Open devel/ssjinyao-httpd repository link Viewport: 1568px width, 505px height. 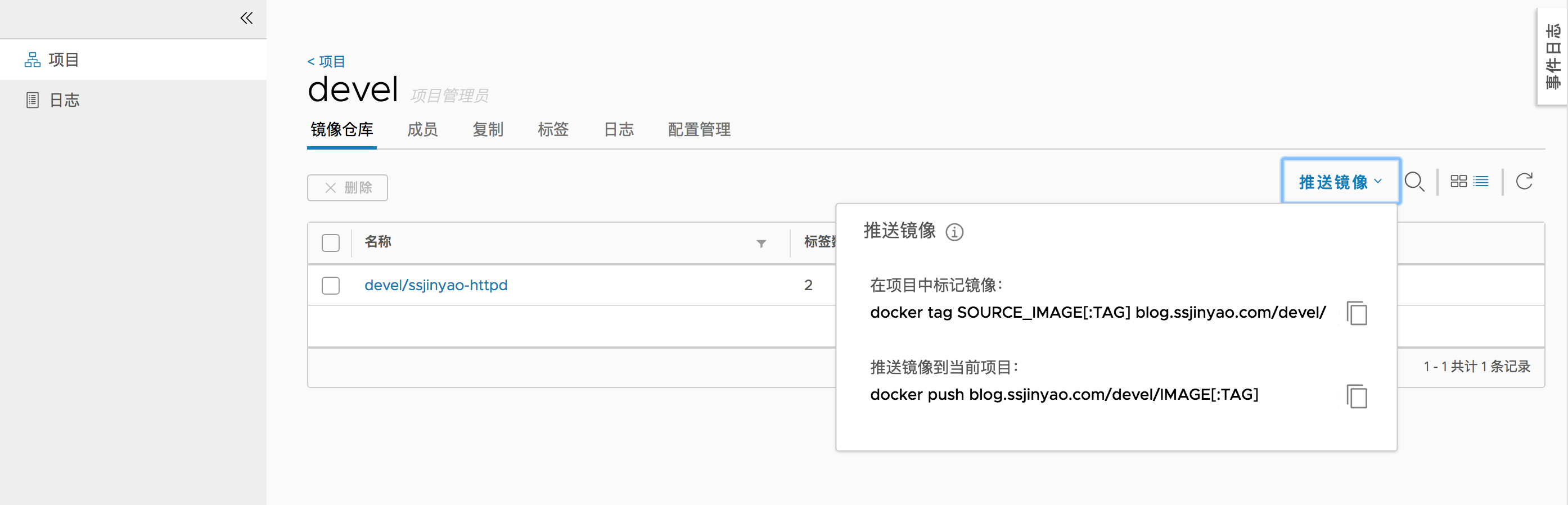[x=436, y=285]
